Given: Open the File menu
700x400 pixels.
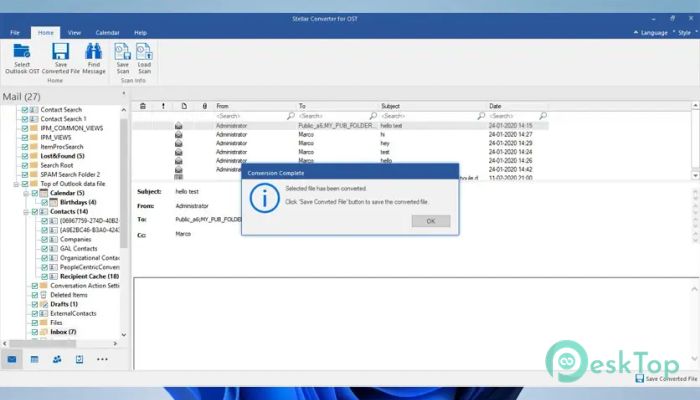Looking at the screenshot, I should tap(15, 33).
